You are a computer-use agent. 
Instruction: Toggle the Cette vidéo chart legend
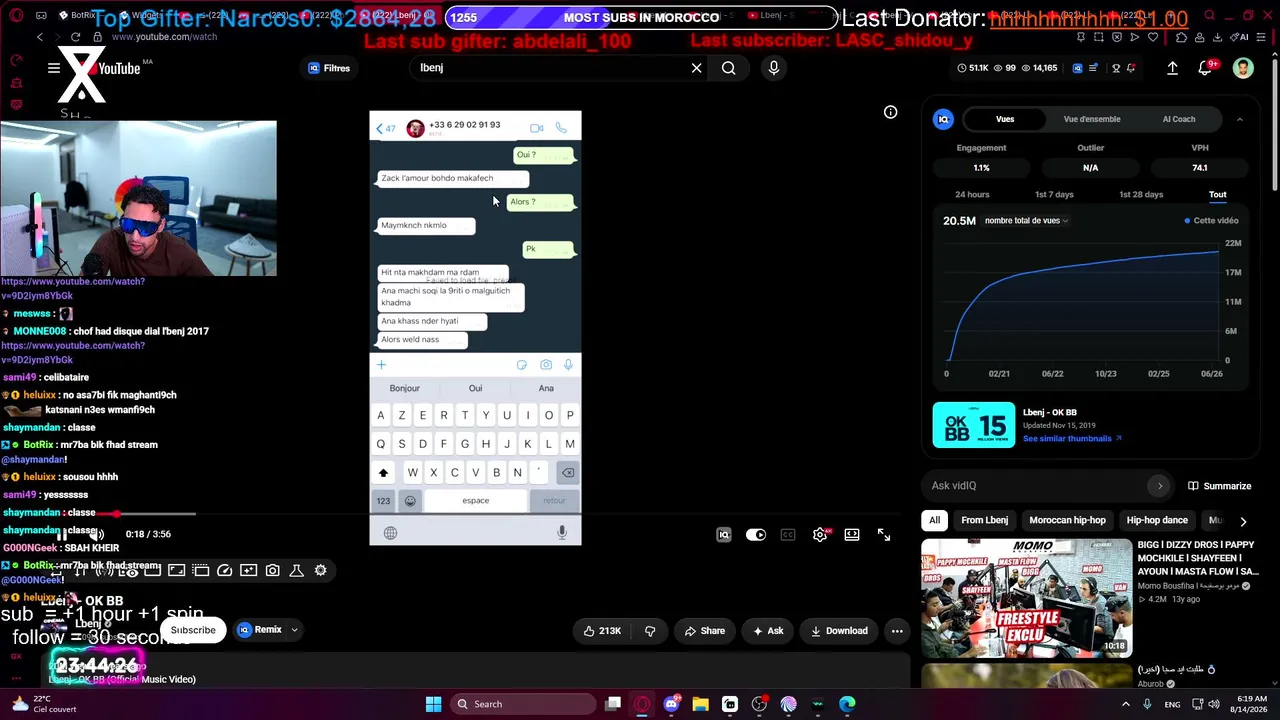pos(1212,221)
